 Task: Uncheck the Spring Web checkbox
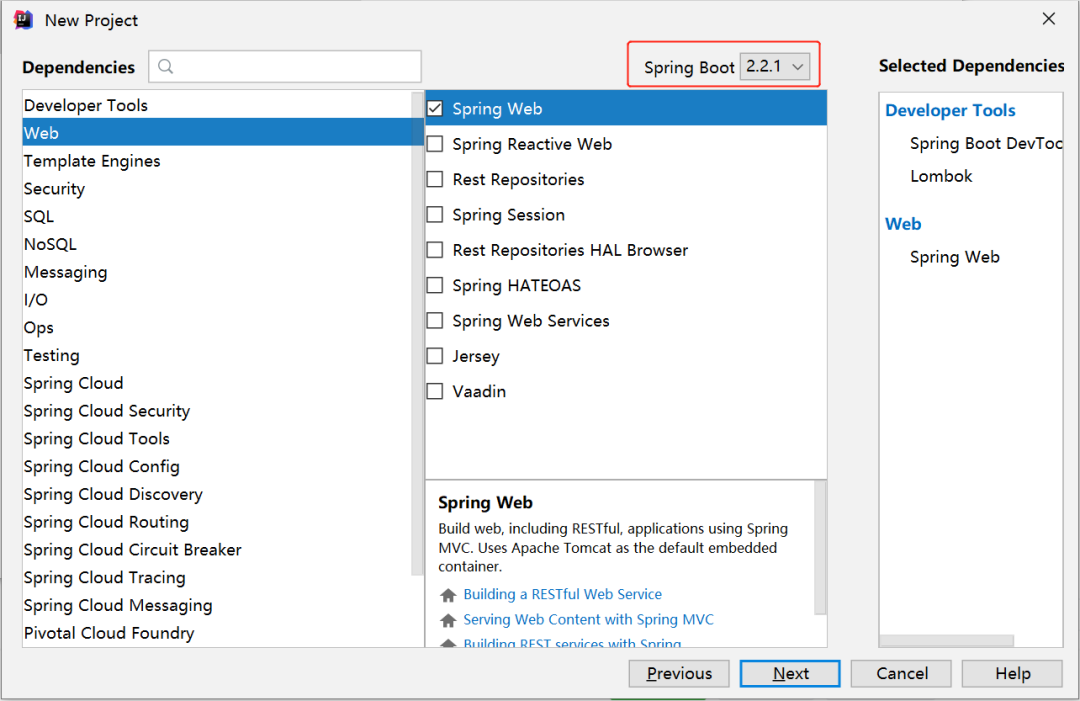pos(435,109)
